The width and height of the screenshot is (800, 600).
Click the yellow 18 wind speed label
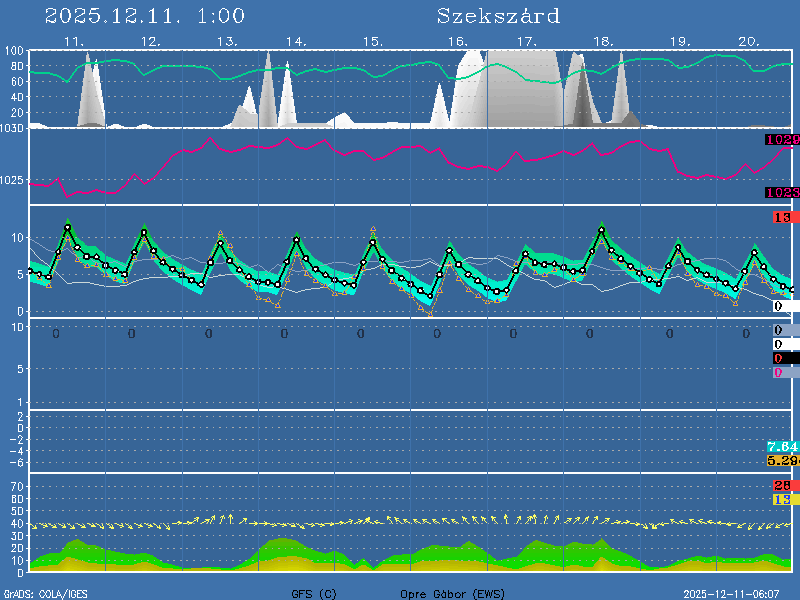(x=782, y=499)
